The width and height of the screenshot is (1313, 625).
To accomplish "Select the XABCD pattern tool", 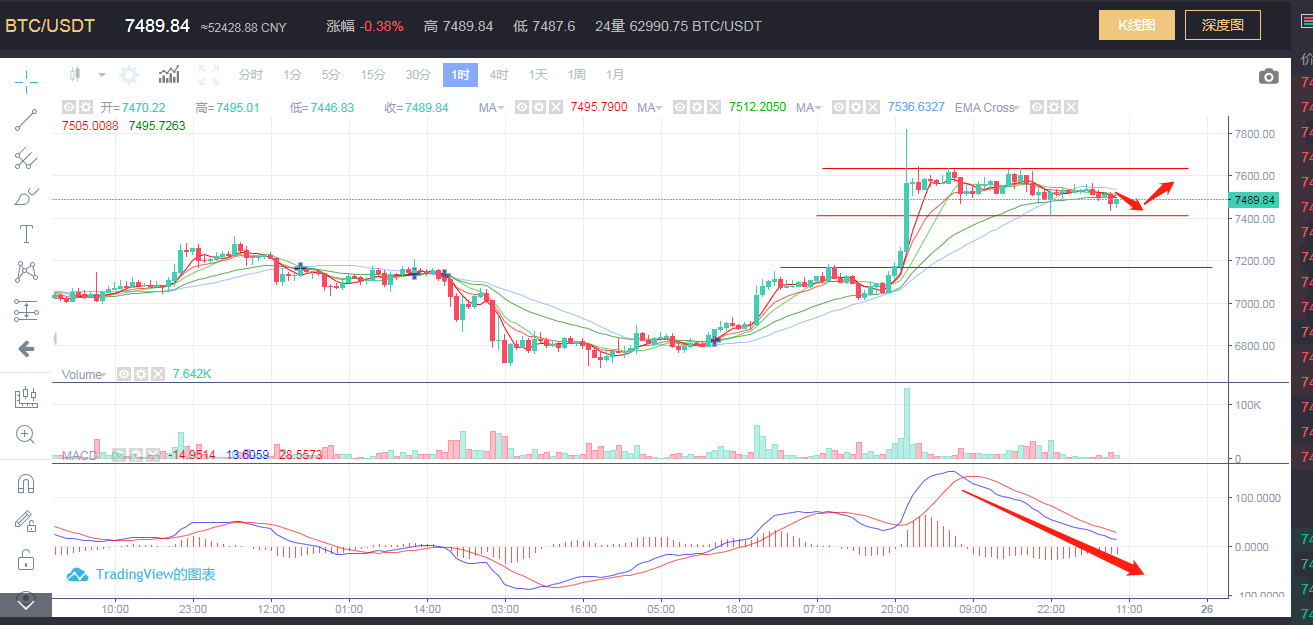I will click(x=26, y=271).
